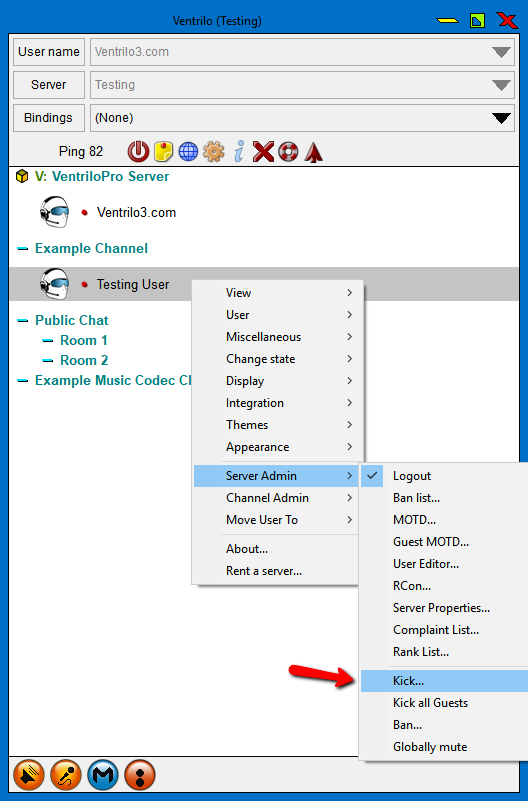Toggle the checked Logout menu item

pyautogui.click(x=444, y=476)
